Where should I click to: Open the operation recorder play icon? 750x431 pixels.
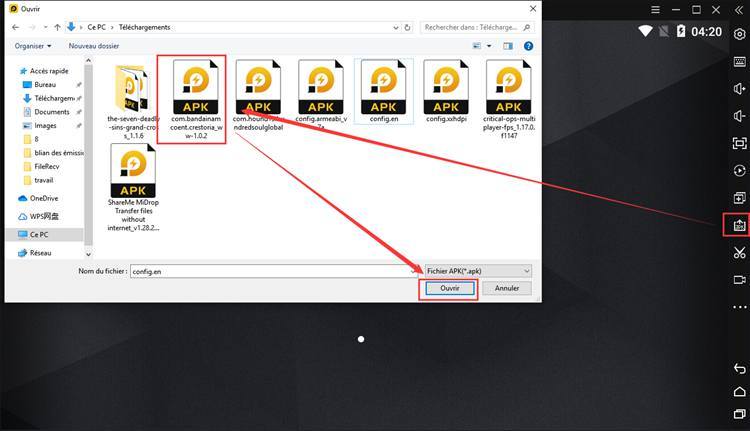739,170
